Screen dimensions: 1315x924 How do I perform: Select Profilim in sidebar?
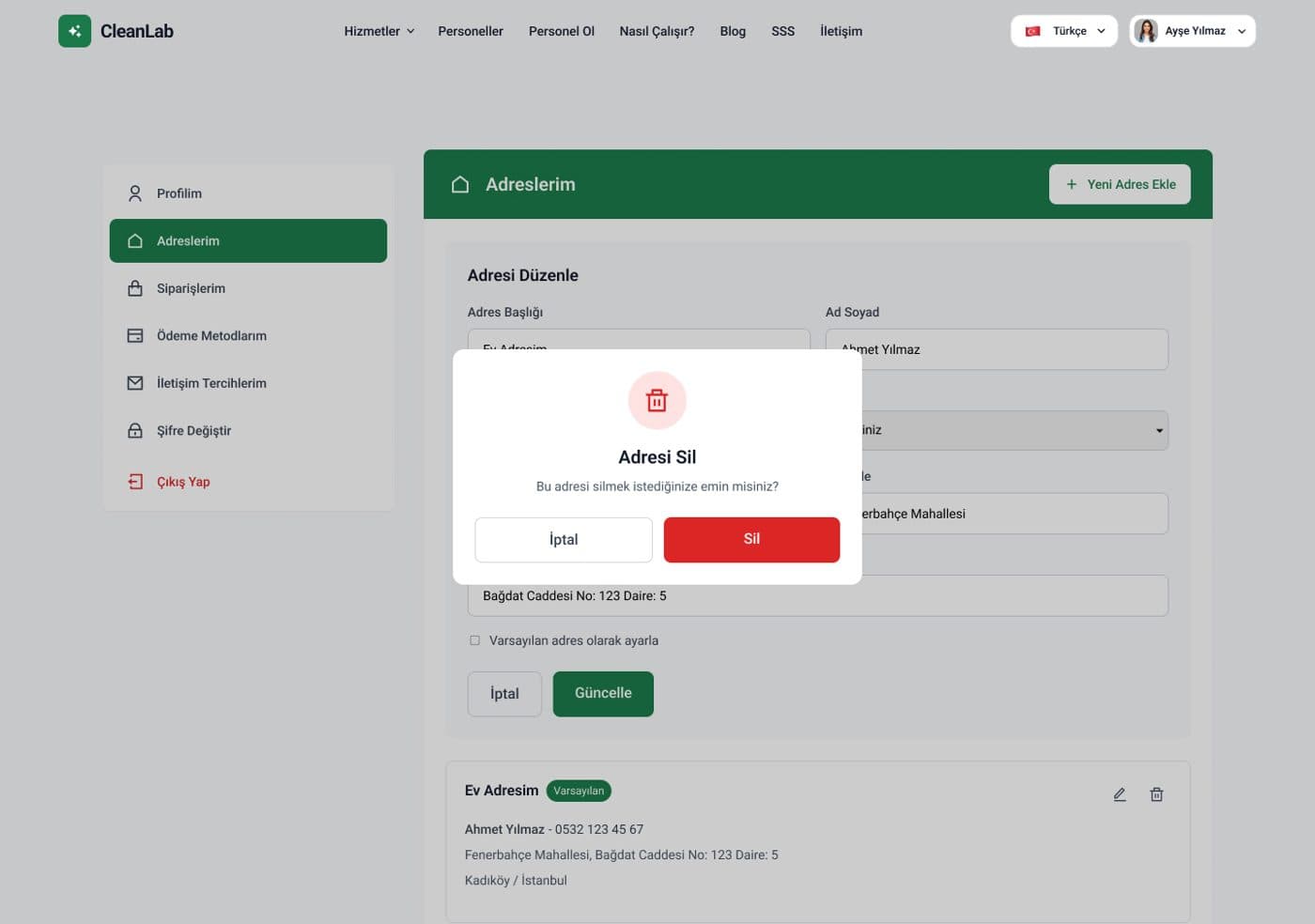(x=248, y=193)
